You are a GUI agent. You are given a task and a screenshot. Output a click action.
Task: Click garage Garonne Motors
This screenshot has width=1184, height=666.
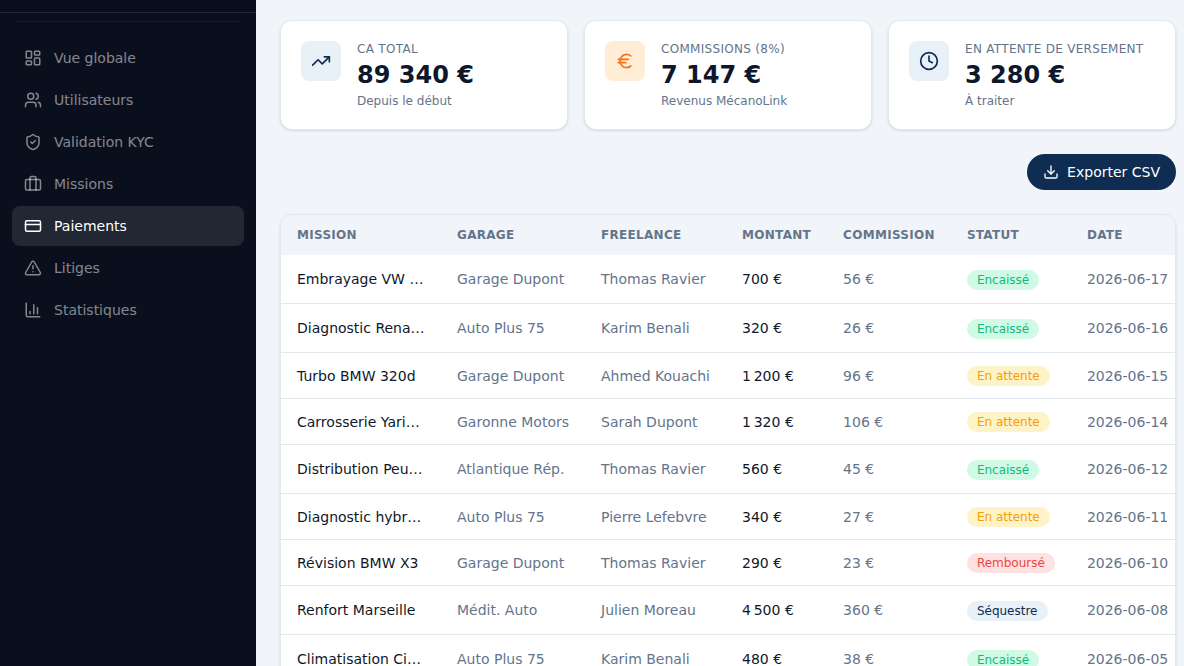[513, 422]
